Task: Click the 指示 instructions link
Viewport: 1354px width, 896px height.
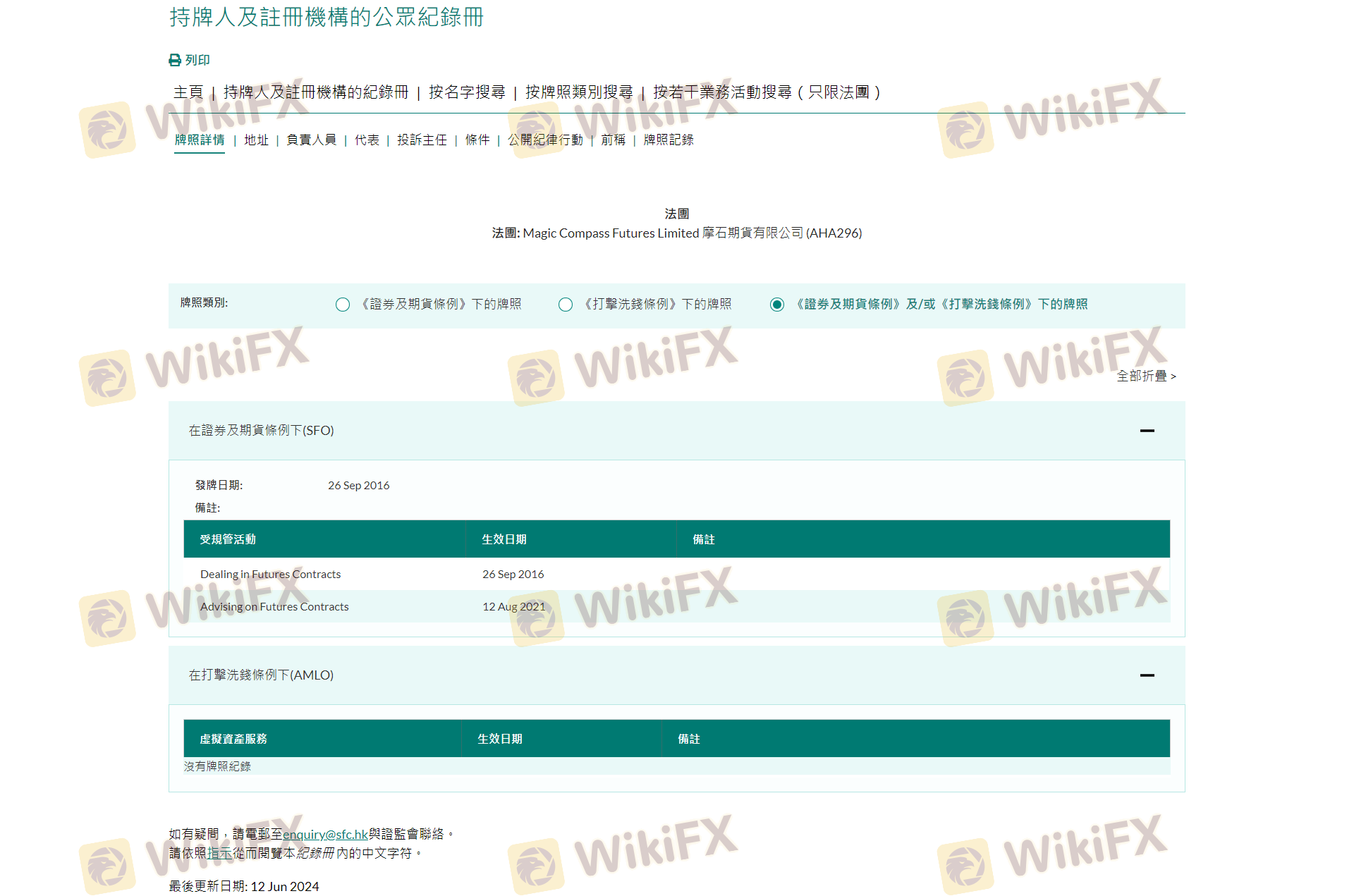Action: [219, 854]
